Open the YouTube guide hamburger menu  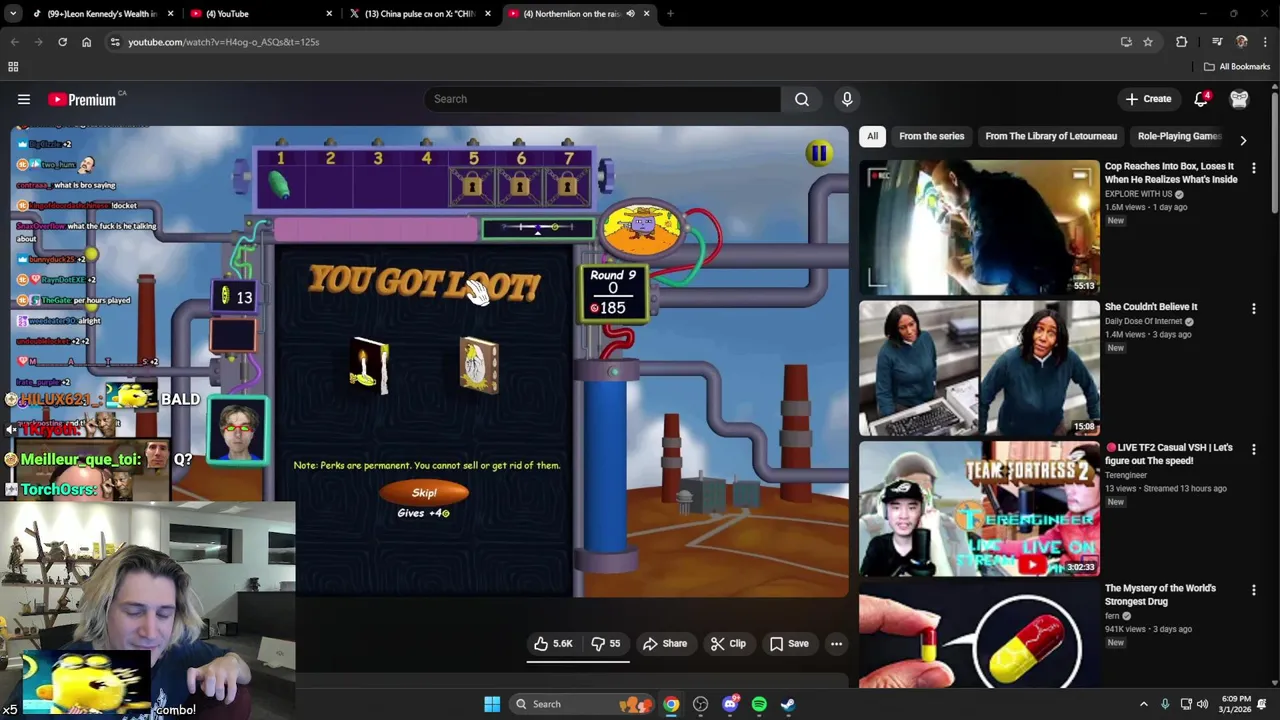tap(24, 99)
